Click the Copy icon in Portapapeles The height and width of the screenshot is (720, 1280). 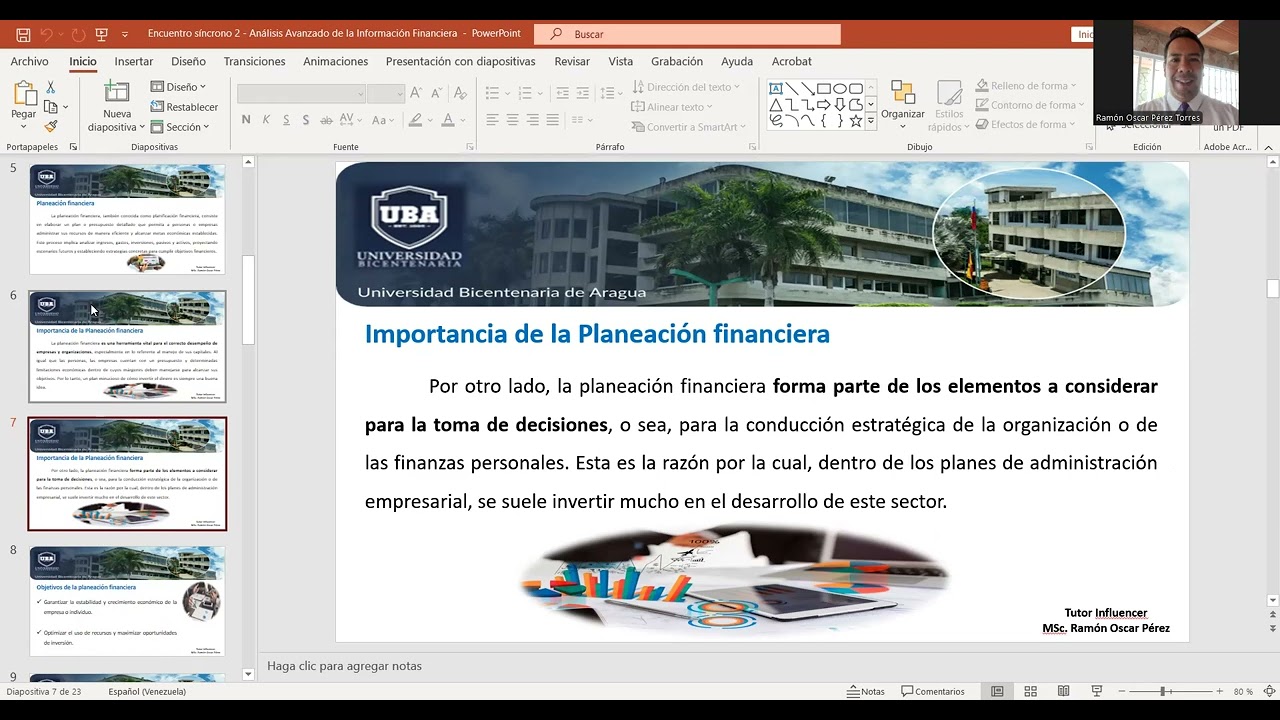(50, 107)
